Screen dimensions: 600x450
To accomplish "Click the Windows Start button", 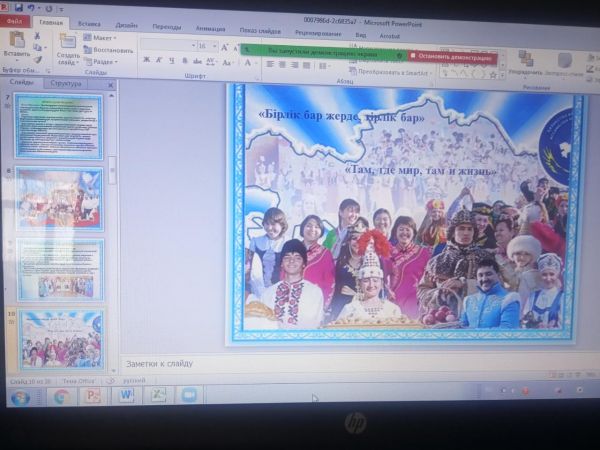I will pos(19,397).
